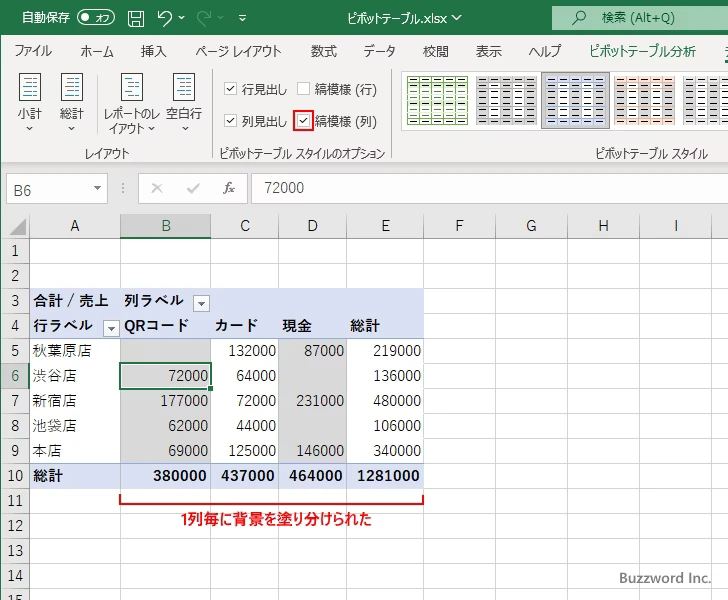
Task: Select the 437000 total cell
Action: (245, 476)
